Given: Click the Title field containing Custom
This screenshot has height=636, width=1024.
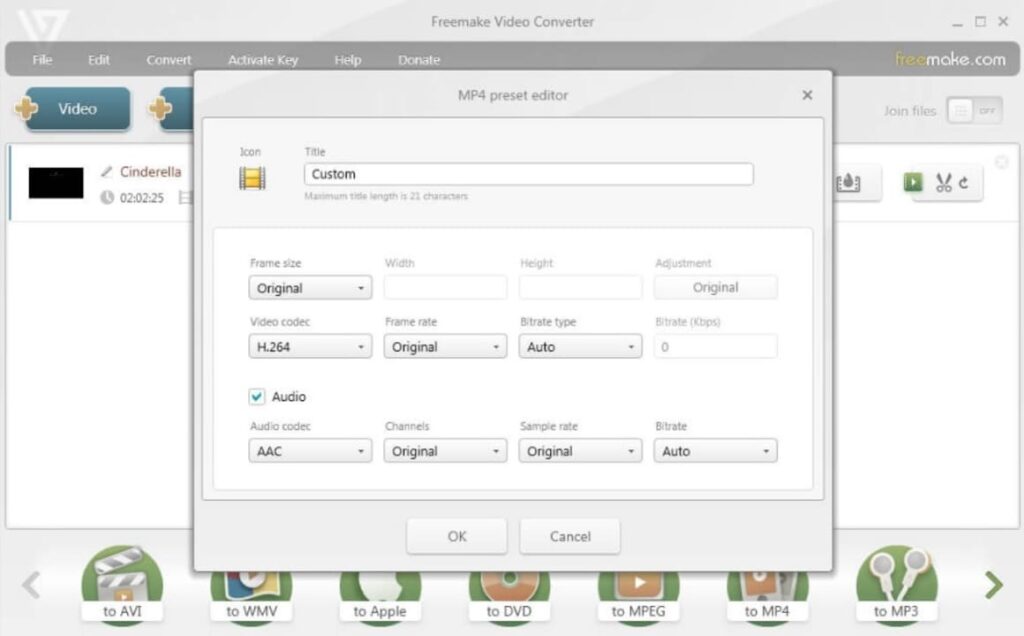Looking at the screenshot, I should click(x=528, y=174).
